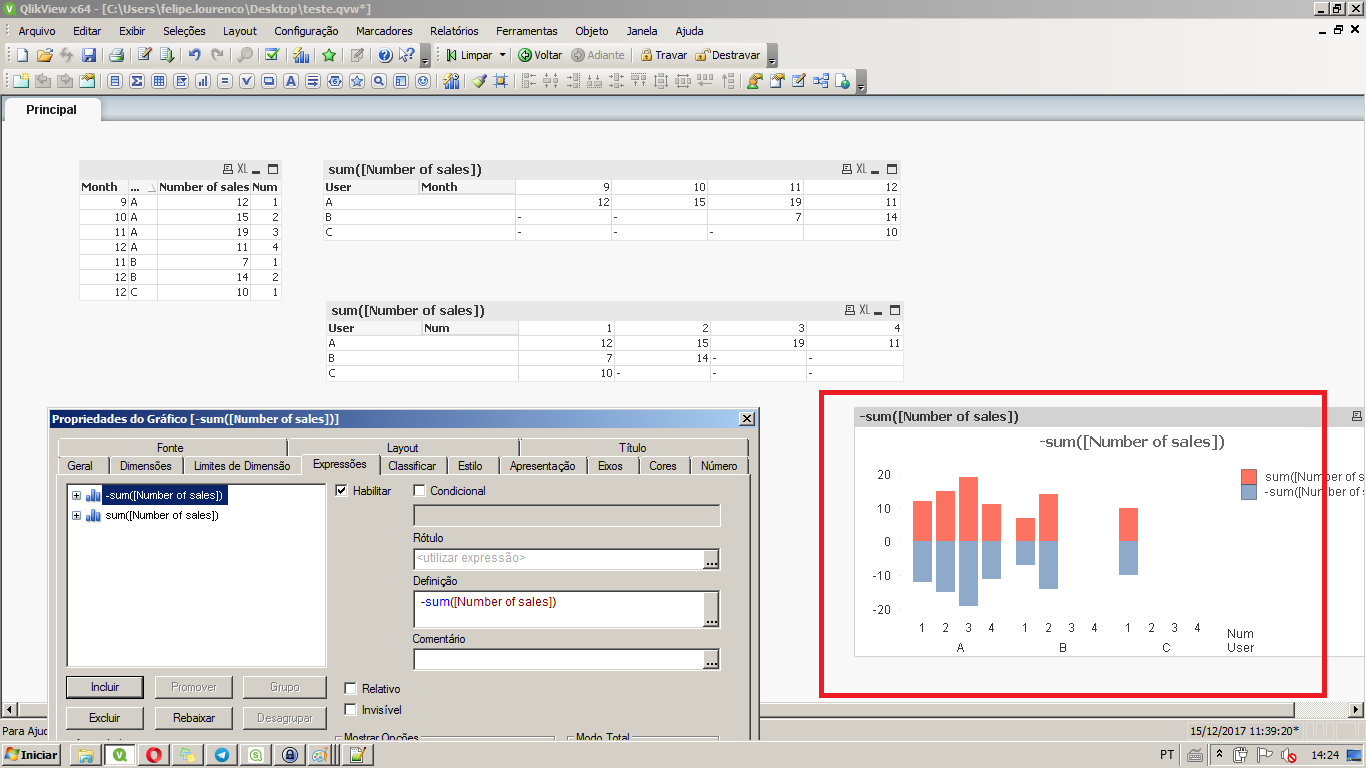
Task: Open the Definição expression editor ellipsis
Action: click(x=711, y=609)
